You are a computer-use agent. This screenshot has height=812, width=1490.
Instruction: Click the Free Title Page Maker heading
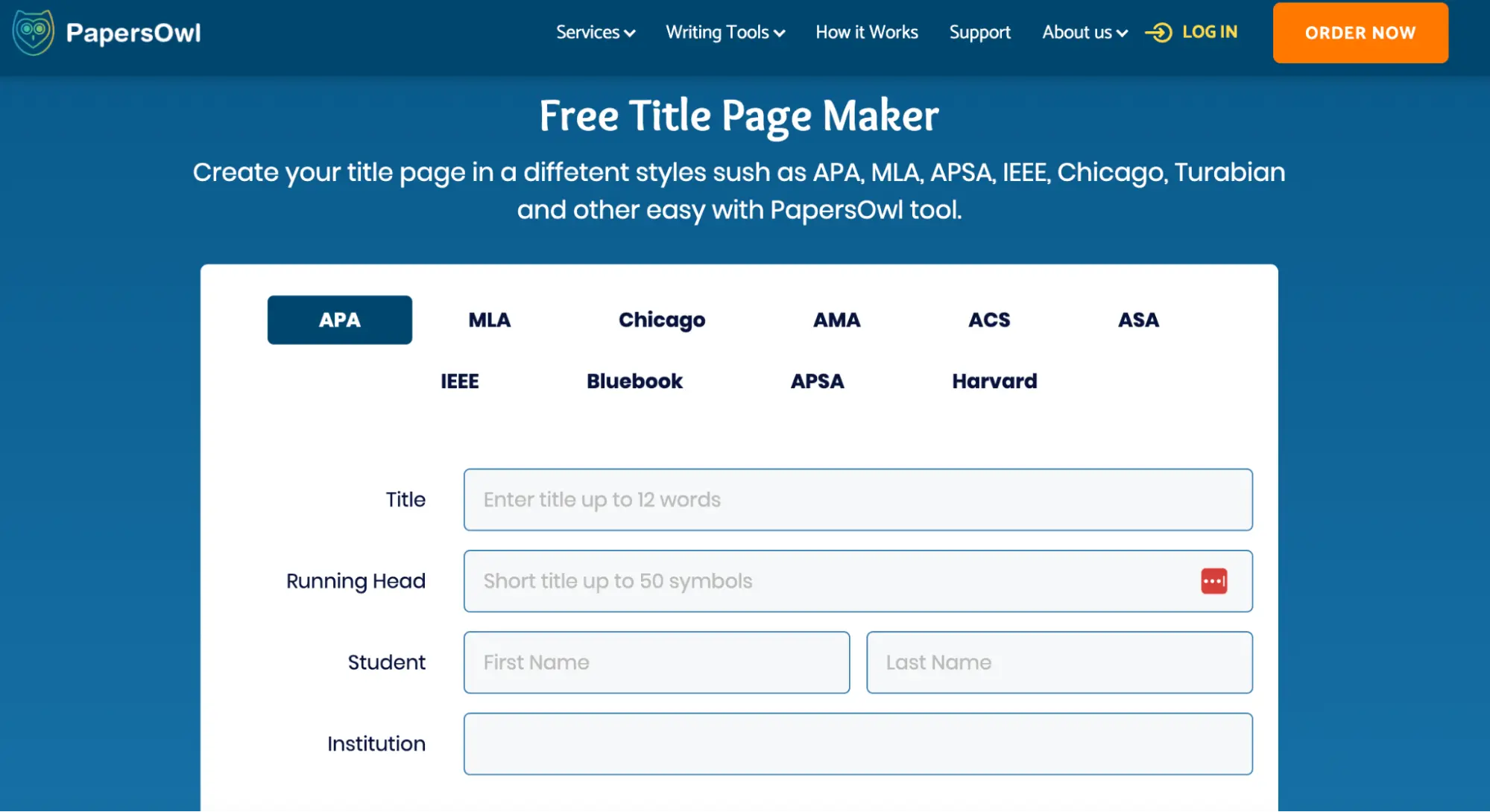coord(739,116)
